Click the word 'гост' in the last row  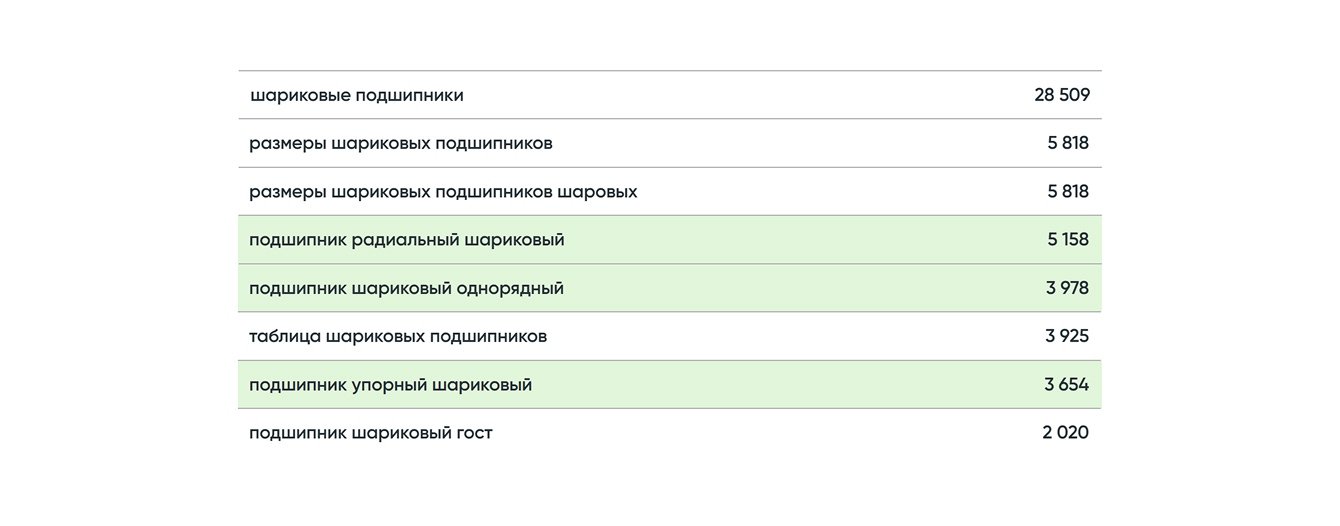point(472,434)
